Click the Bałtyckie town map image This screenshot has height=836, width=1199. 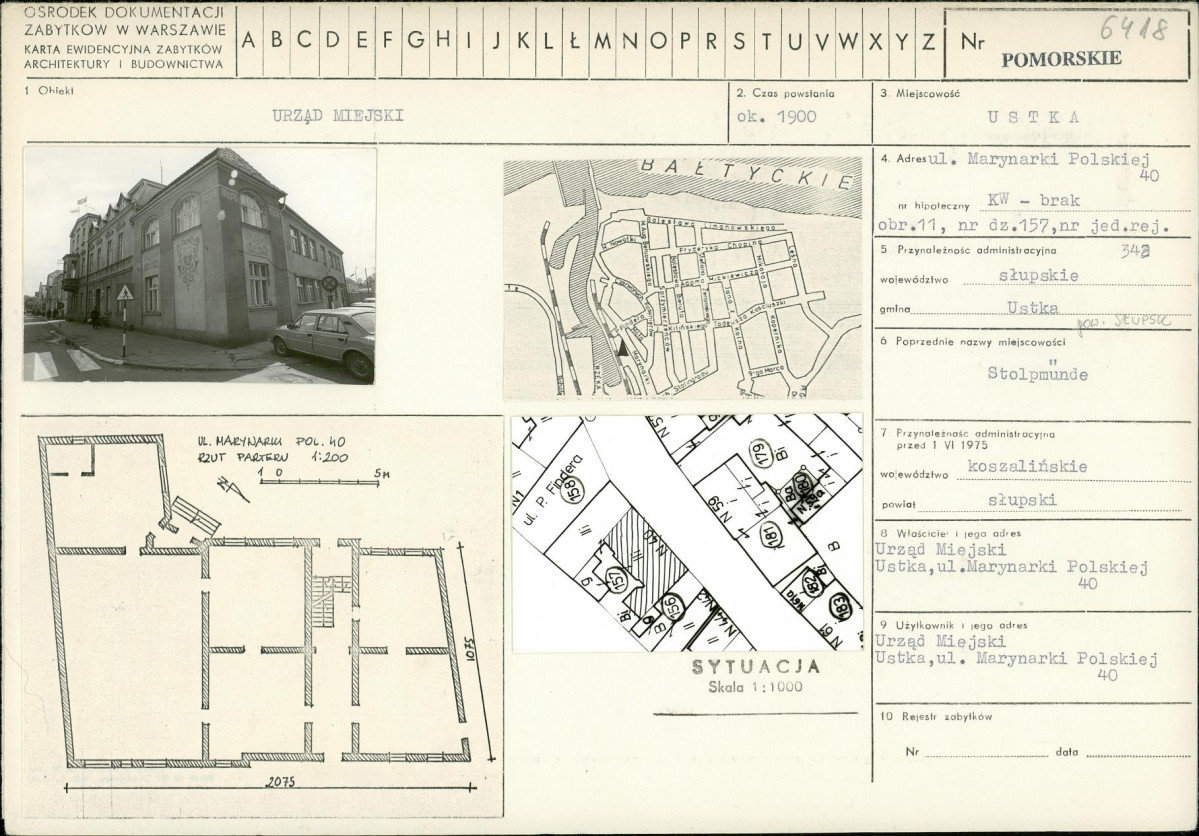coord(682,278)
